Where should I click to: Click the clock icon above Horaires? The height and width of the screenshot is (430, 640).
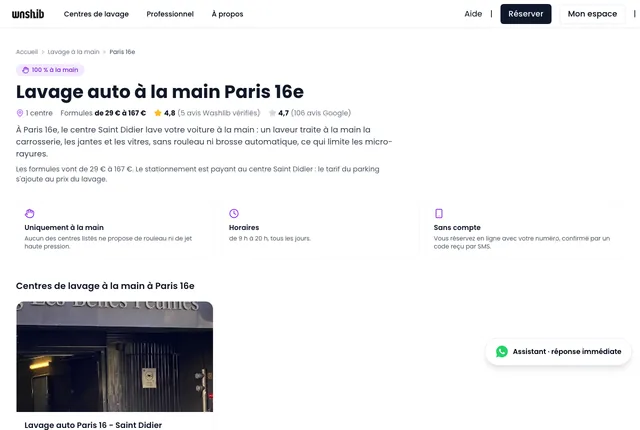234,213
